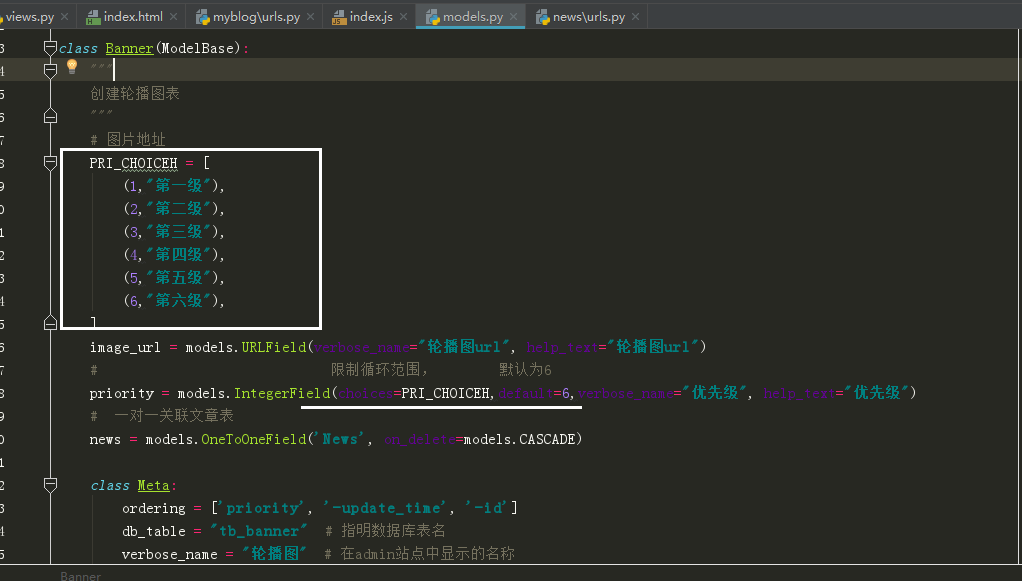
Task: Click the comment 创建轮播图表
Action: click(x=135, y=94)
